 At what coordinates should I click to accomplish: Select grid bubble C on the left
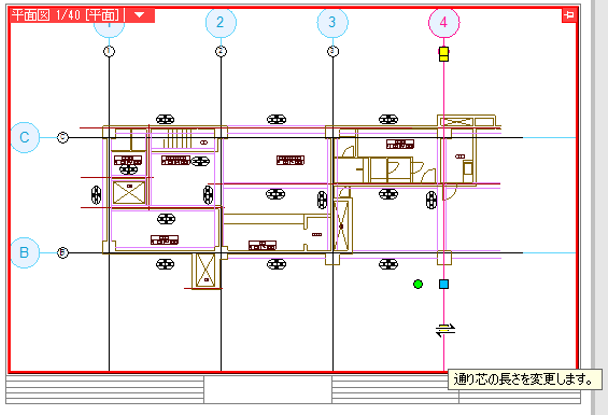tap(25, 137)
